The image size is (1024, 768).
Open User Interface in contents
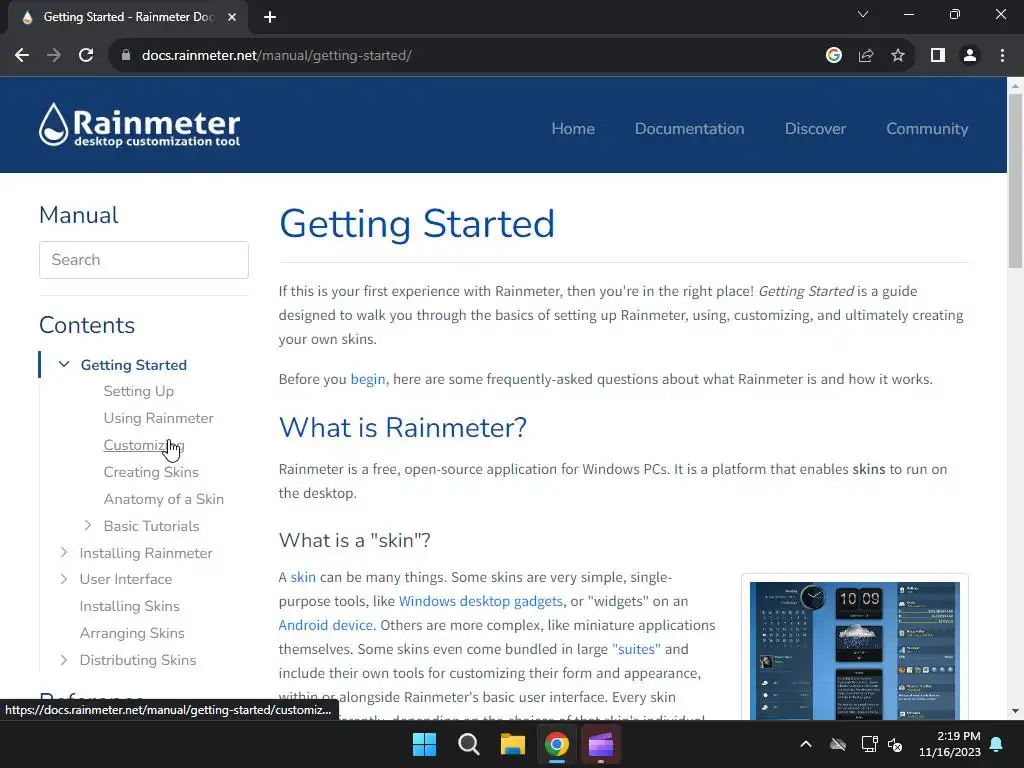coord(126,579)
